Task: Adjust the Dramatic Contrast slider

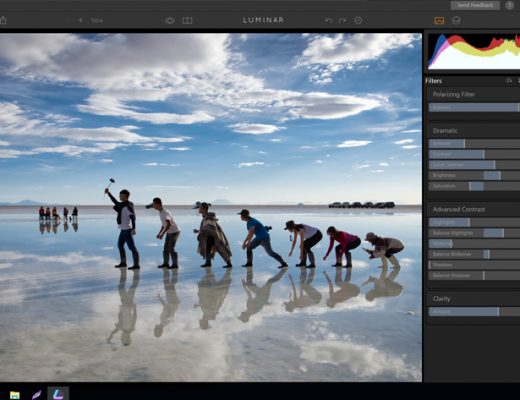Action: pyautogui.click(x=474, y=154)
